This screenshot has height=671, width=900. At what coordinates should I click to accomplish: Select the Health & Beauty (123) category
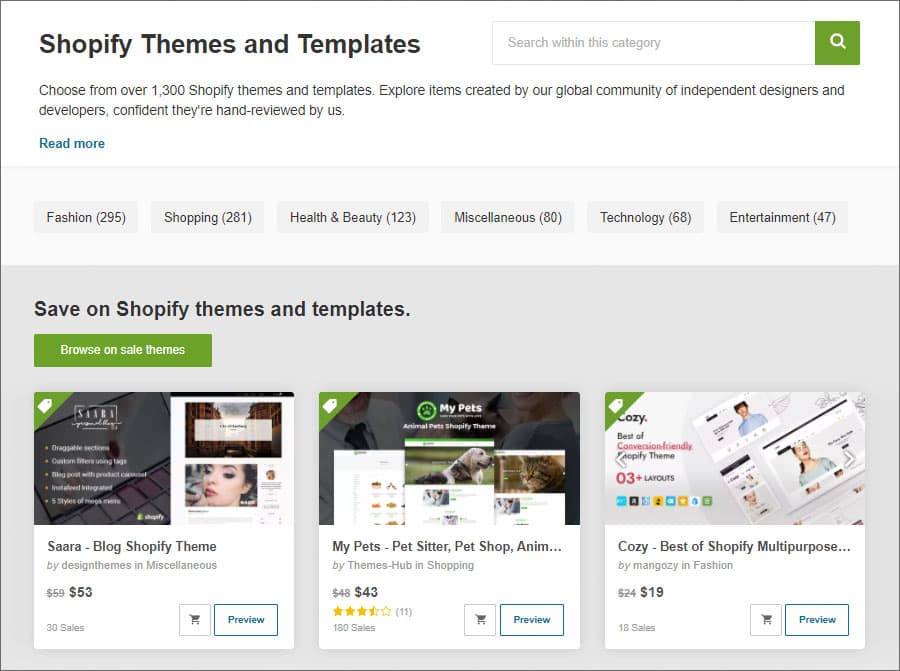pos(353,218)
